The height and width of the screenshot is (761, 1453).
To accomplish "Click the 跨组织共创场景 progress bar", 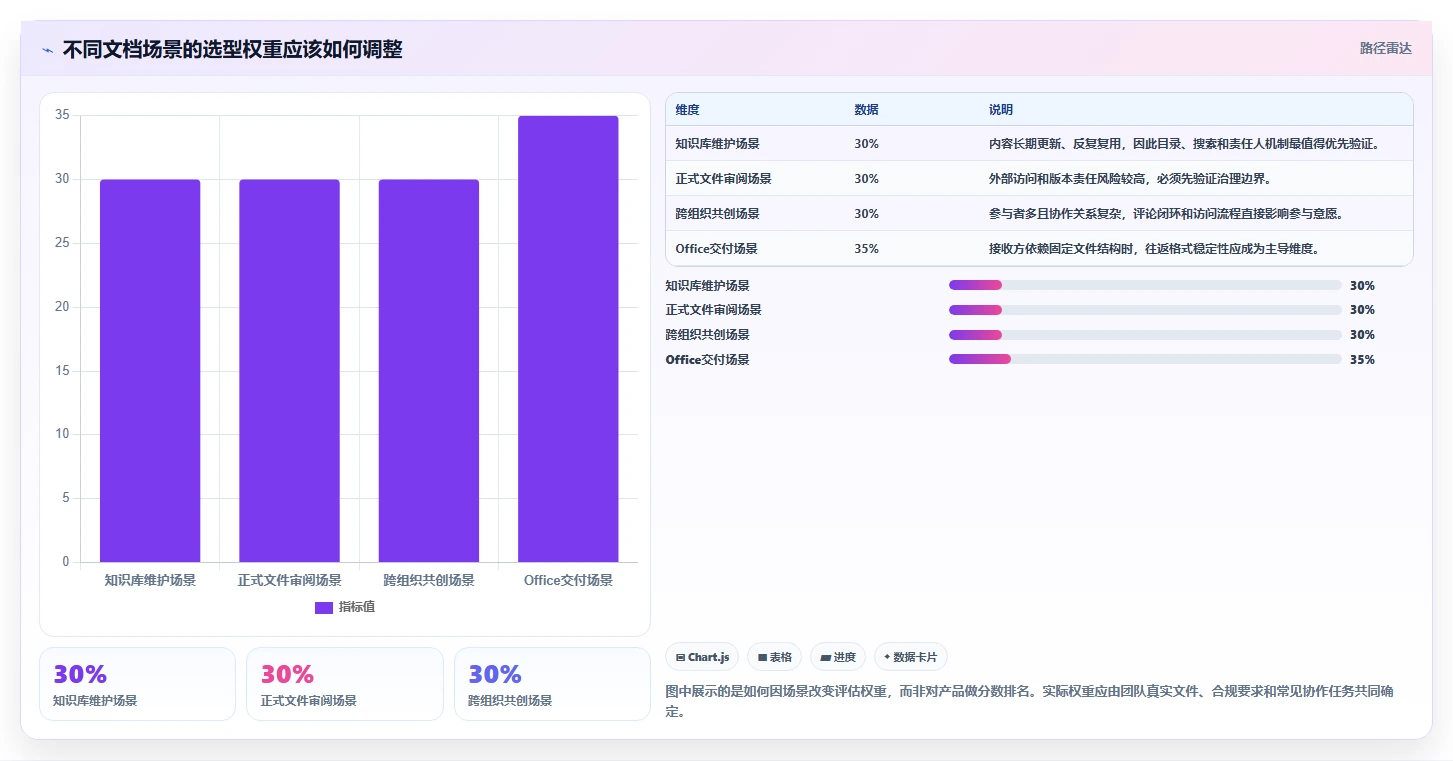I will [x=1145, y=335].
